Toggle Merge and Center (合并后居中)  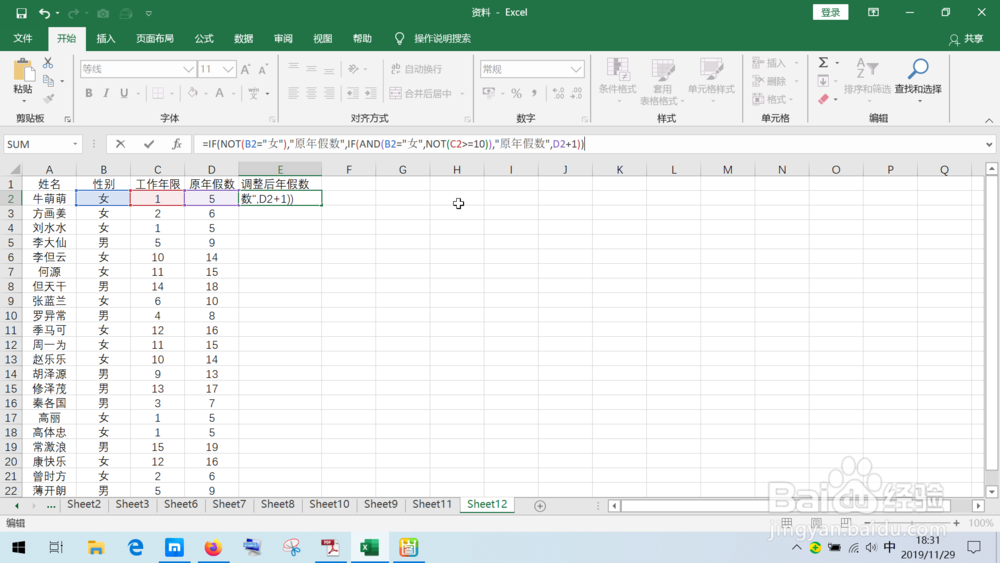point(421,93)
